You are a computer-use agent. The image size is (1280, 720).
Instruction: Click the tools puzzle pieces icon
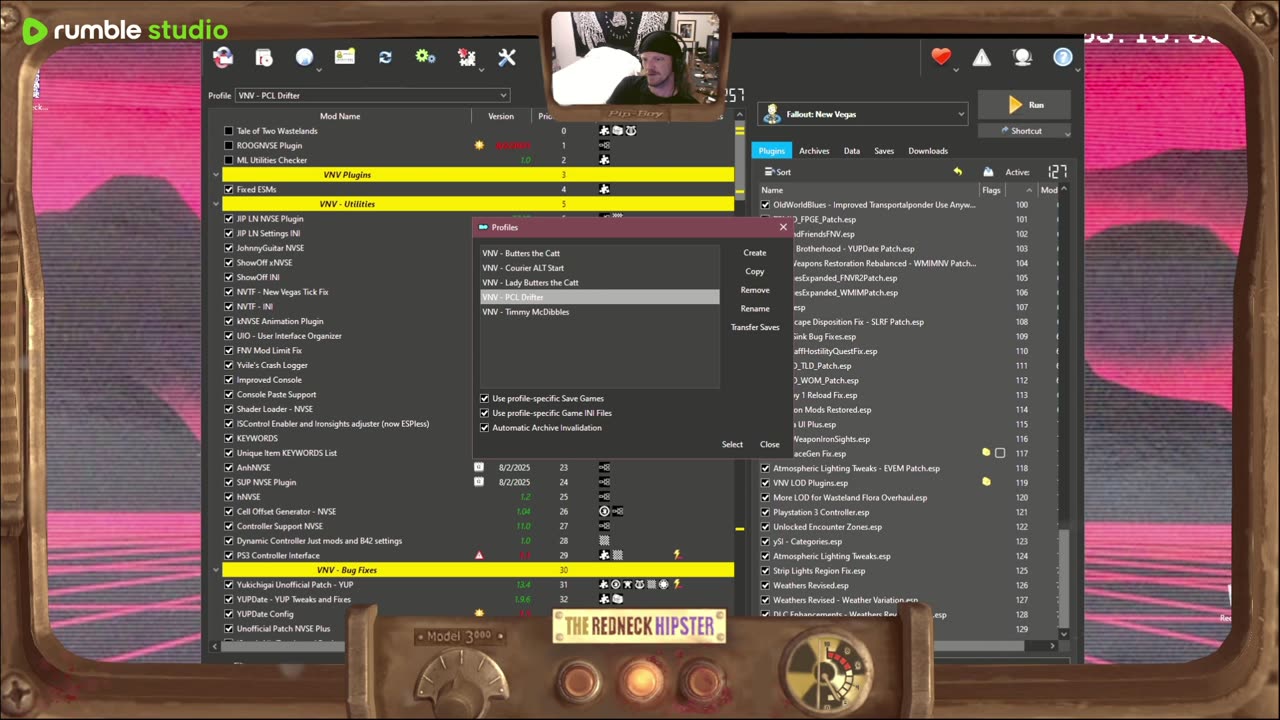tap(466, 58)
